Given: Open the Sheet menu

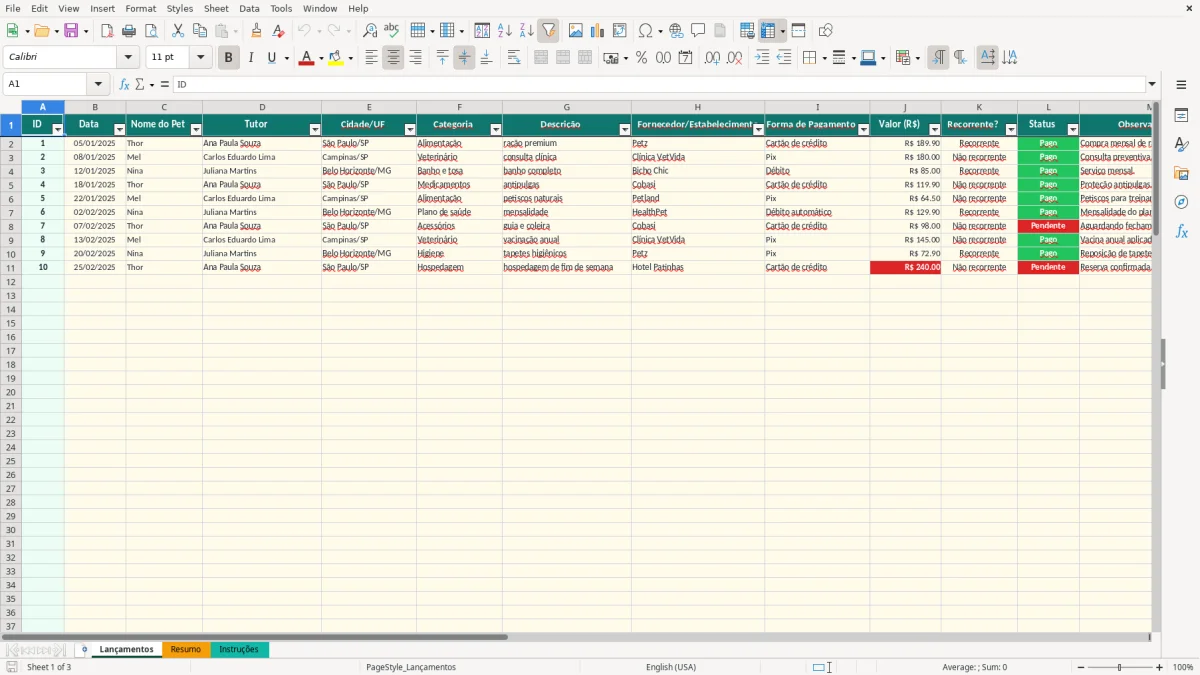Looking at the screenshot, I should [216, 8].
